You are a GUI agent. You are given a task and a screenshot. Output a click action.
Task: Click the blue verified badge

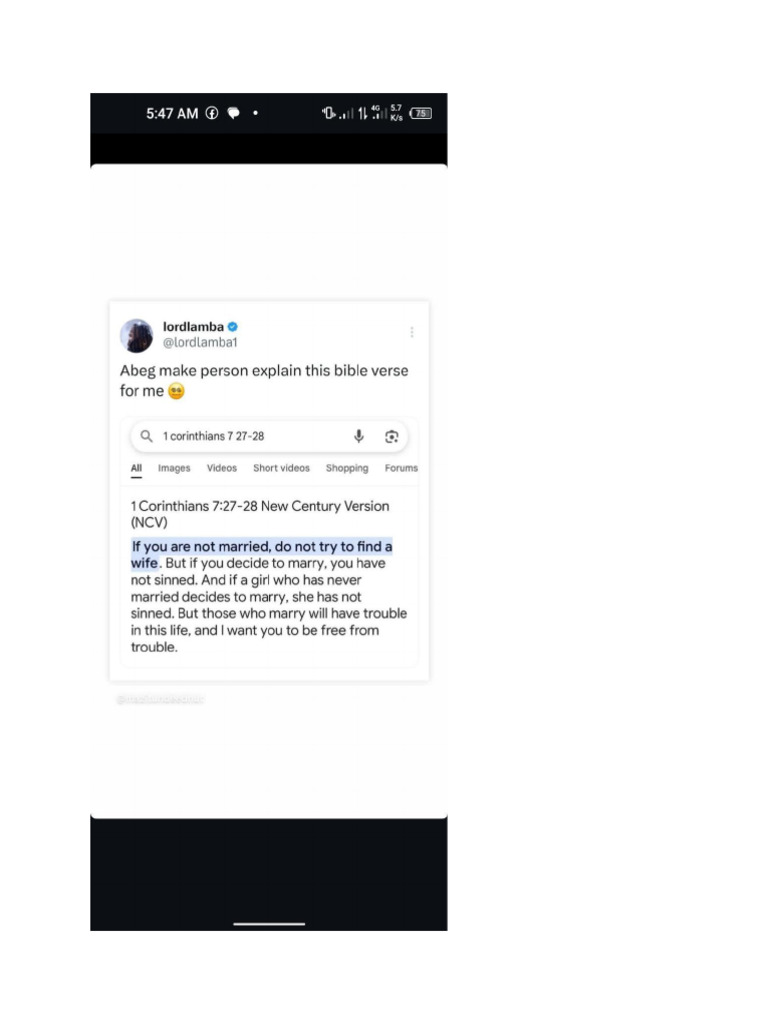232,327
